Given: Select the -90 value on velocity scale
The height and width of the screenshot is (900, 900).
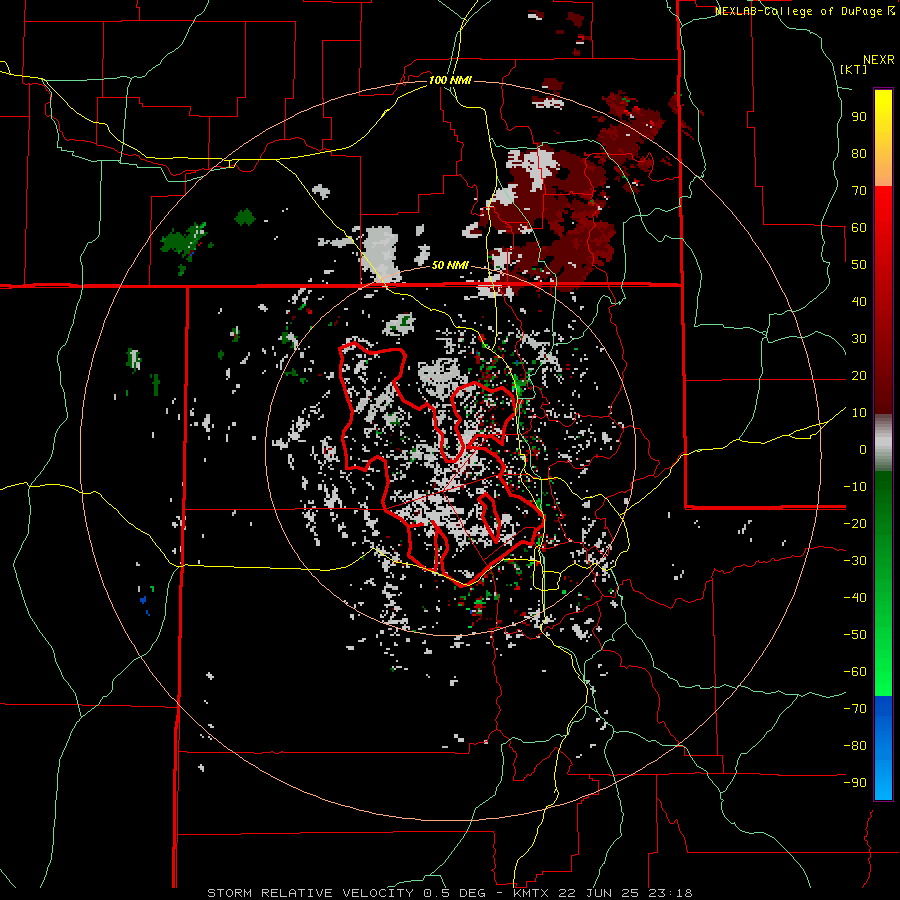Looking at the screenshot, I should [x=855, y=783].
